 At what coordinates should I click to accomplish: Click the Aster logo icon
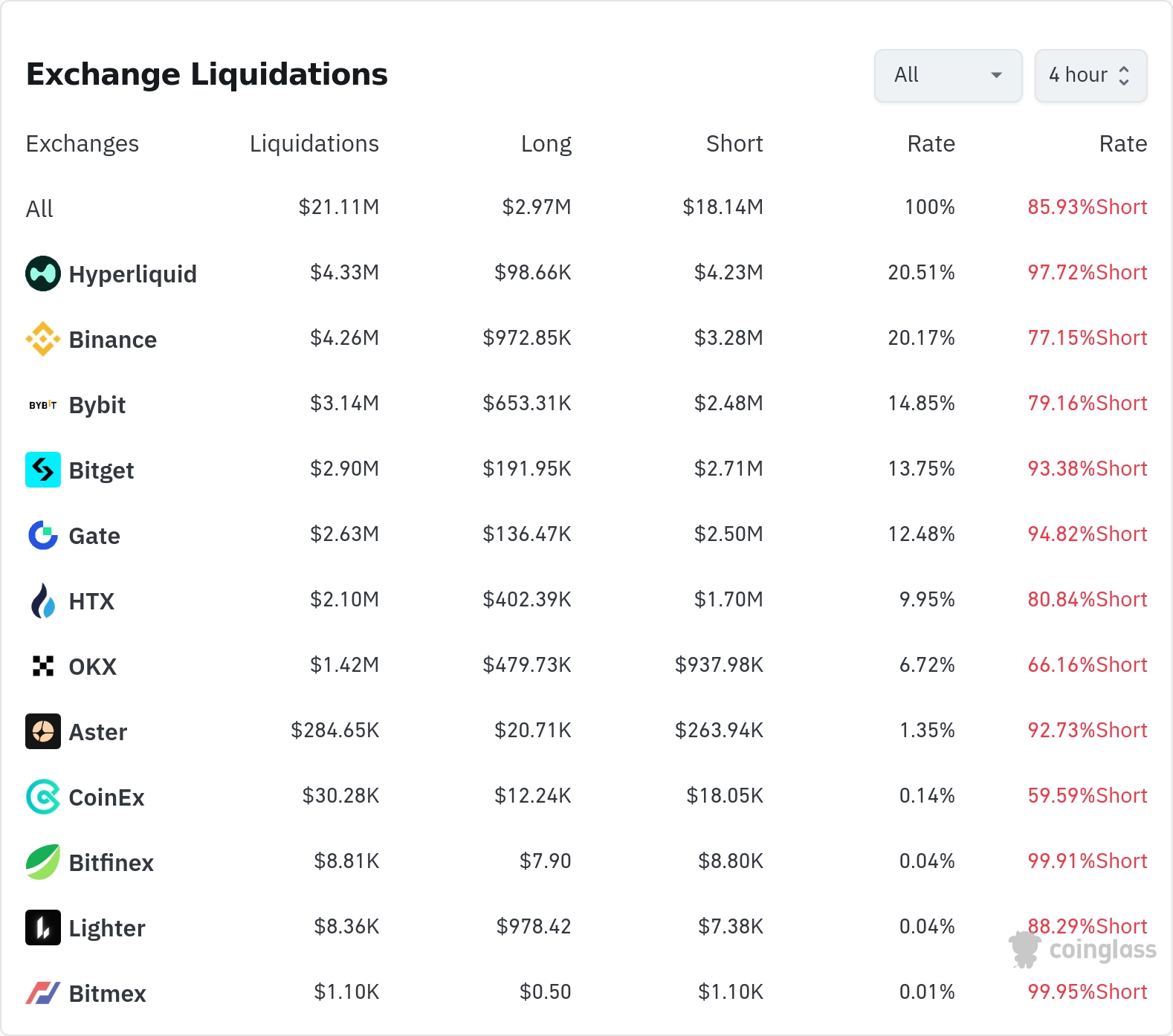[43, 731]
